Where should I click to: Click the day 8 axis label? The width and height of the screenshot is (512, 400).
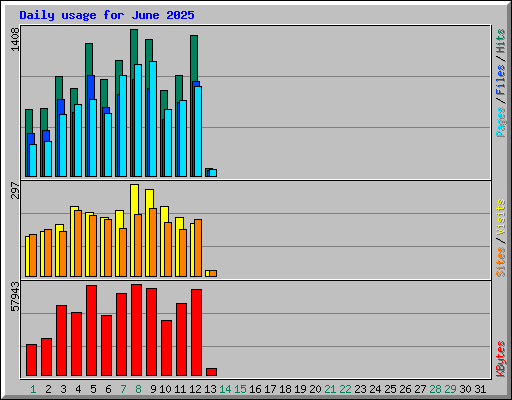[x=138, y=389]
